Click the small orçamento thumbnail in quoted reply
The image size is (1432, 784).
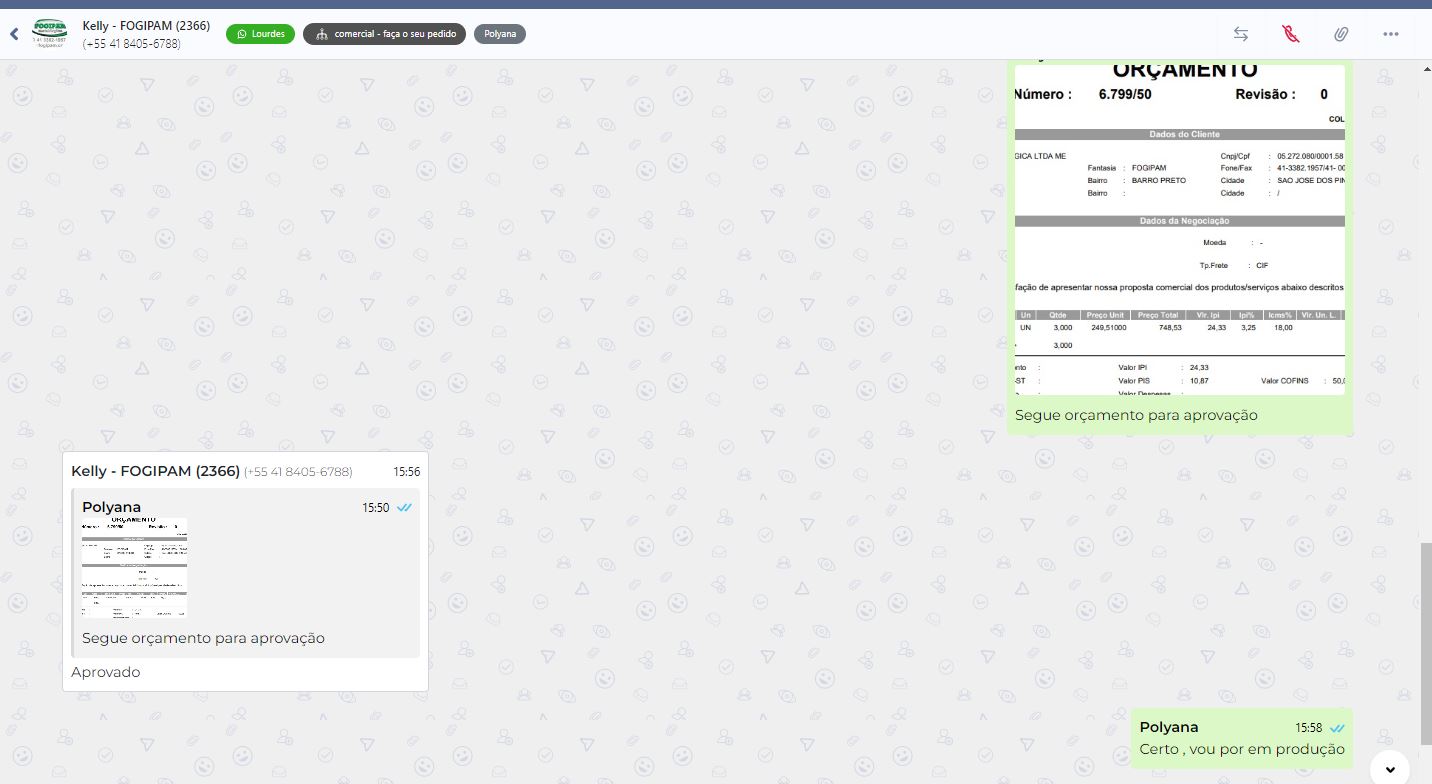tap(134, 567)
